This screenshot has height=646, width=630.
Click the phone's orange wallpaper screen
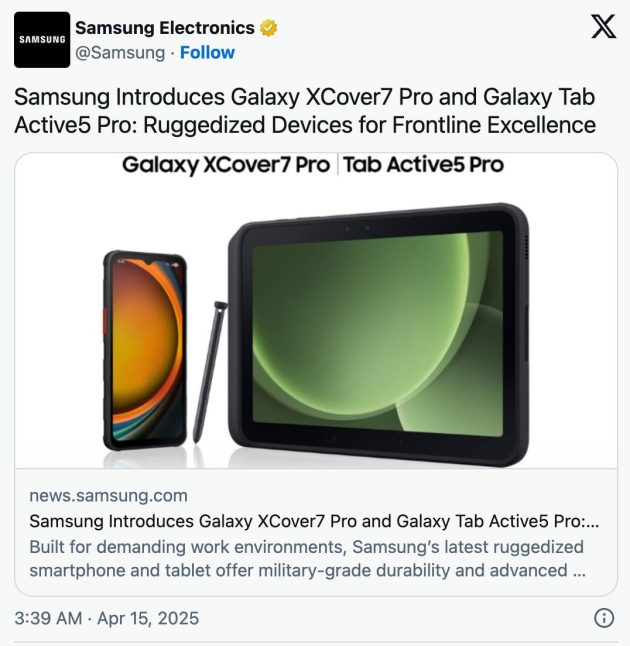[x=148, y=350]
